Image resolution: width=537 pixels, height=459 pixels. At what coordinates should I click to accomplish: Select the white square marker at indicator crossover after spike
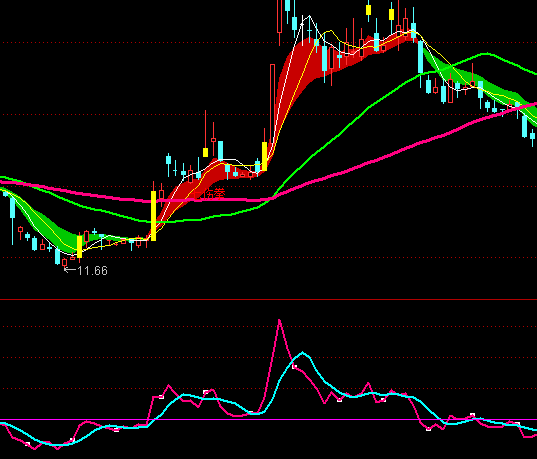(x=295, y=367)
